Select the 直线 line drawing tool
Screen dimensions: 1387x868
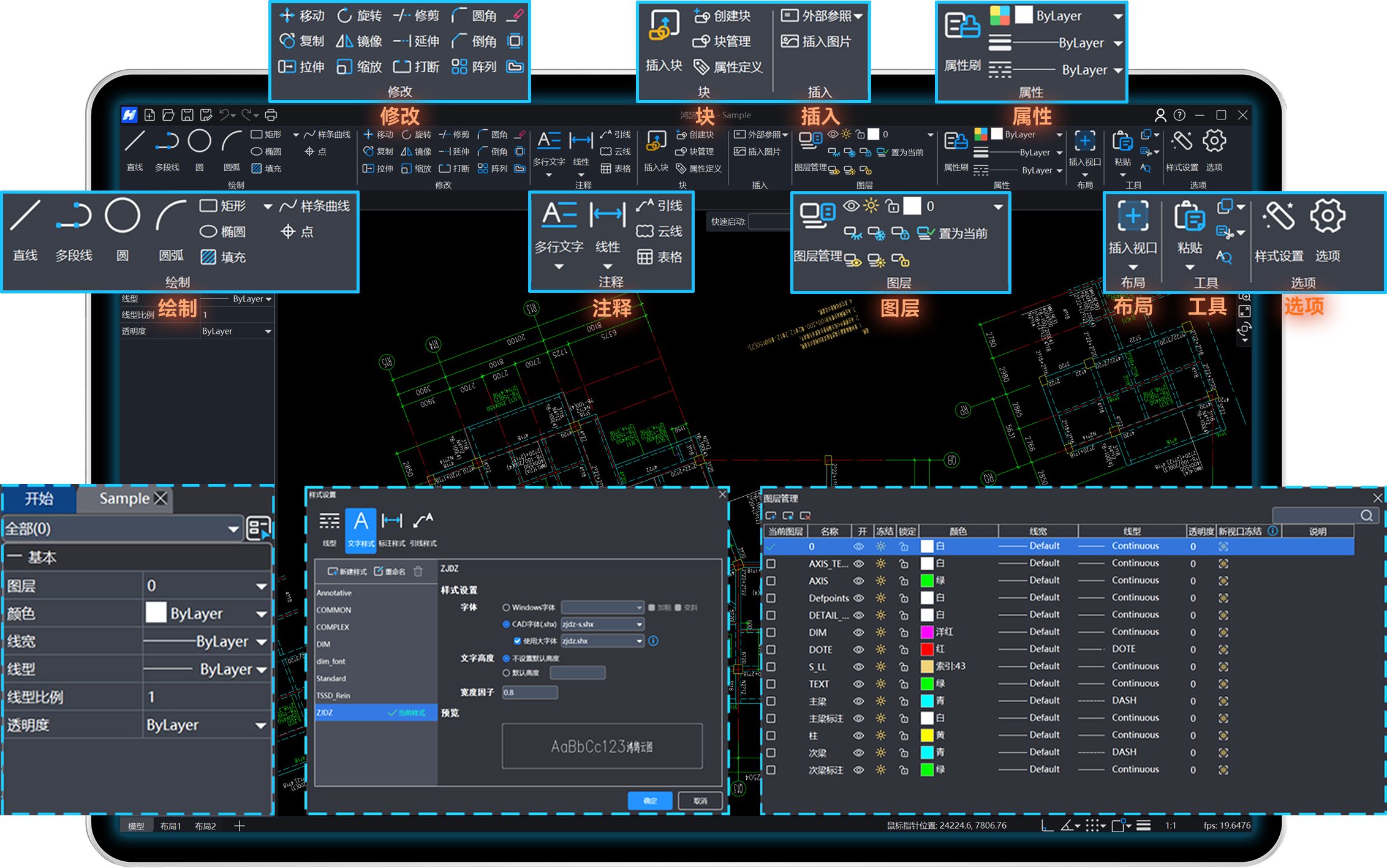click(26, 216)
